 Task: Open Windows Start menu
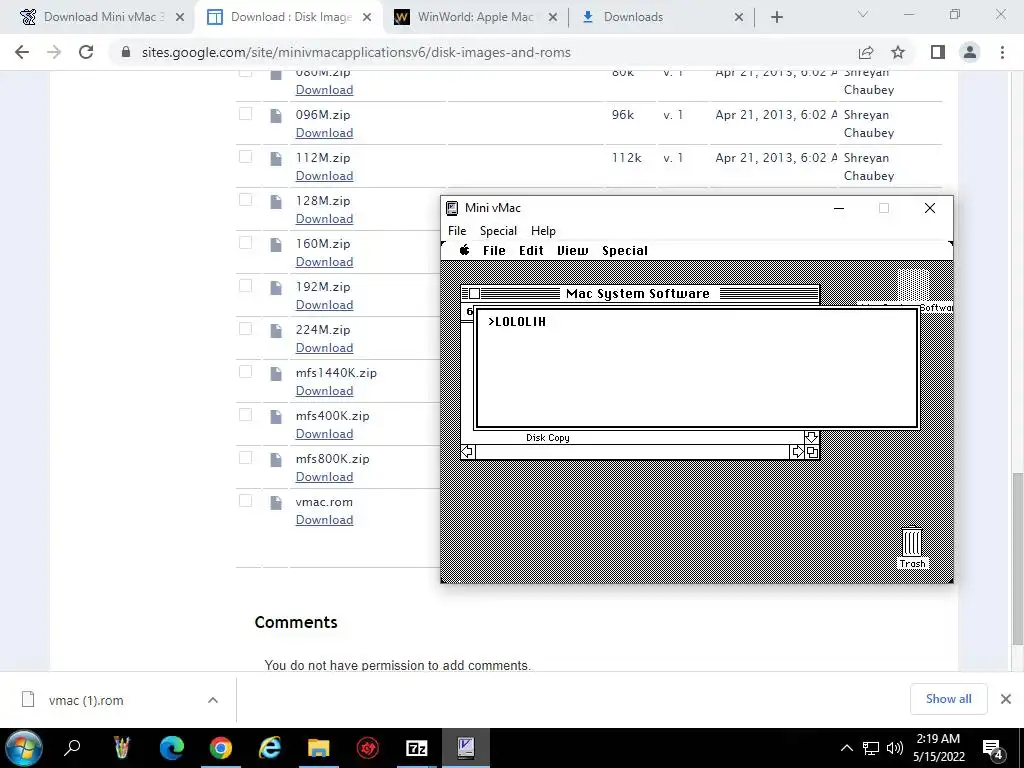coord(24,748)
